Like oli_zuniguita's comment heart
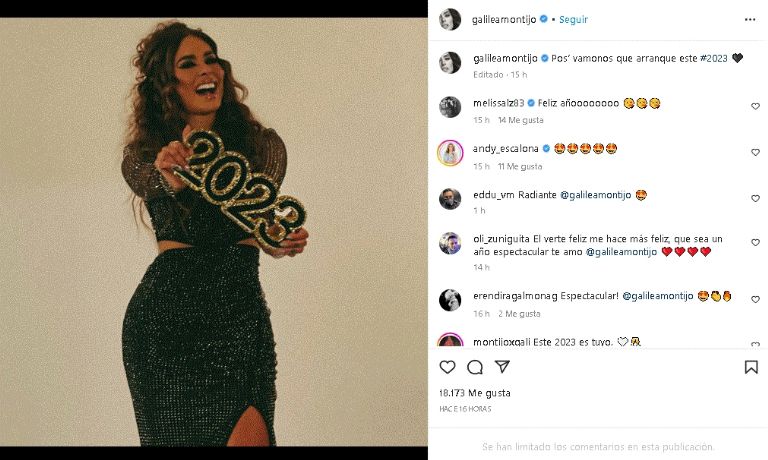The image size is (768, 460). point(755,243)
